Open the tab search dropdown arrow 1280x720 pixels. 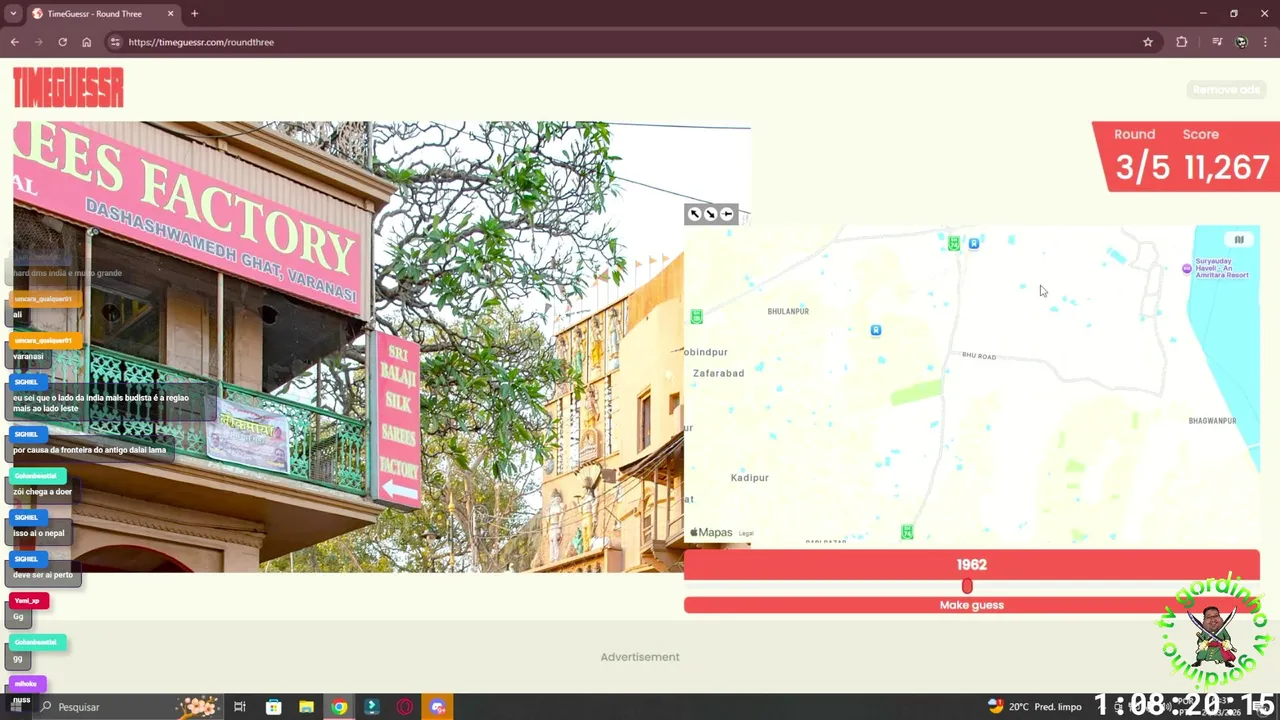click(13, 14)
